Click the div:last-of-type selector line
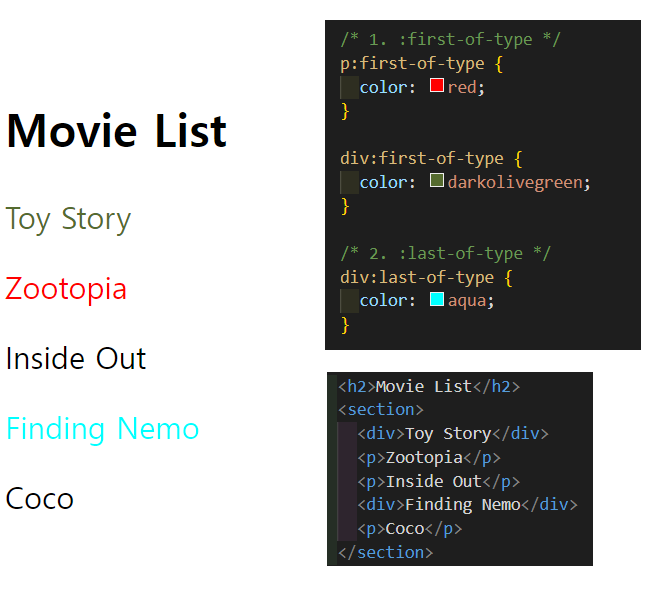Image resolution: width=660 pixels, height=606 pixels. click(426, 277)
